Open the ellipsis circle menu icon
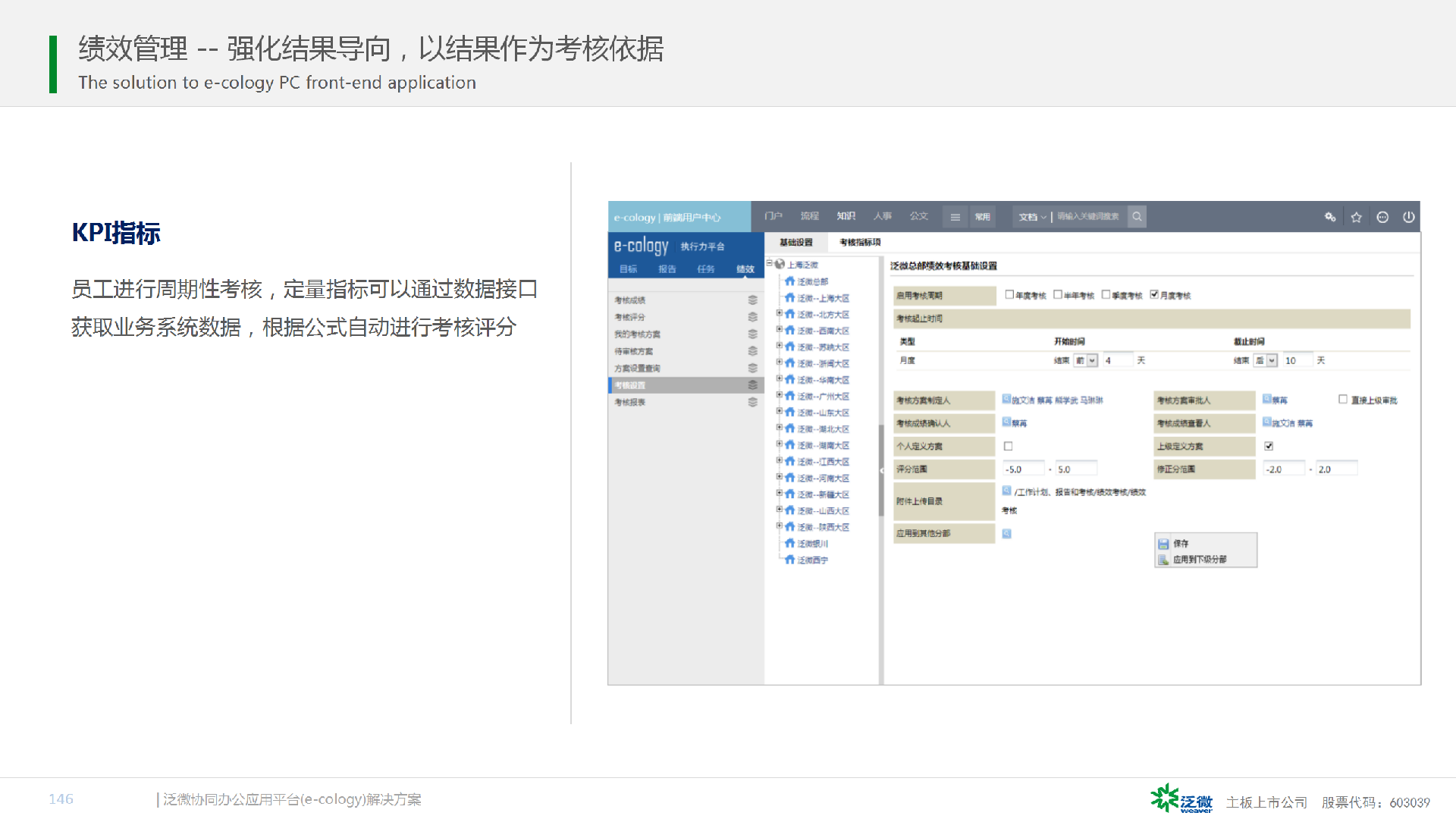This screenshot has height=819, width=1456. tap(1382, 217)
